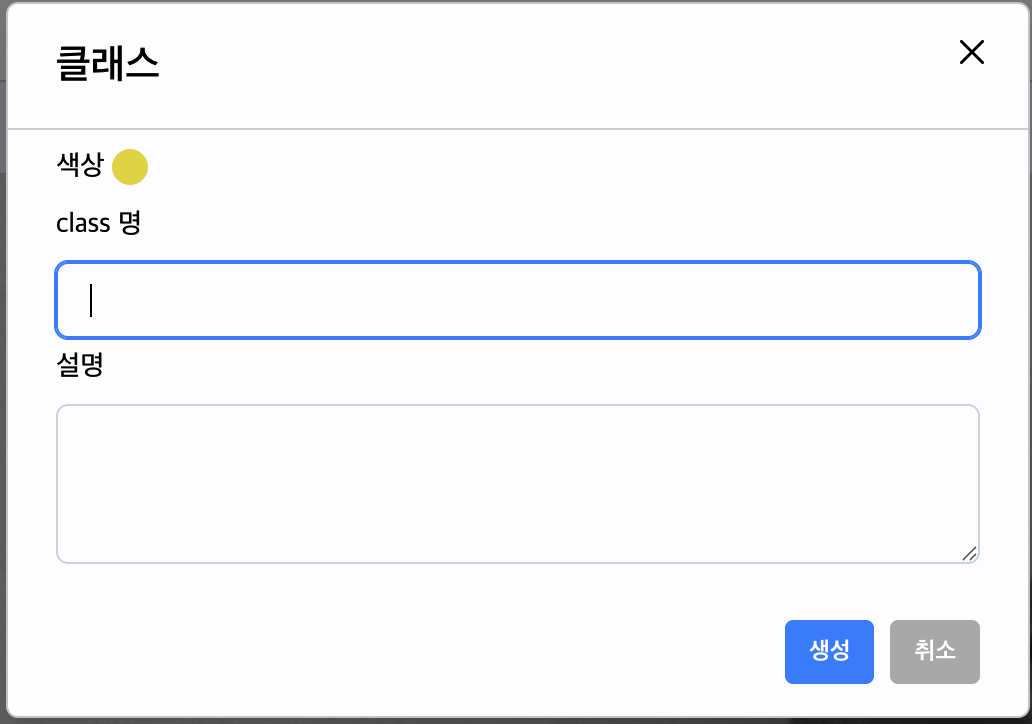Click the 설명 label above the textarea
Screen dimensions: 1032x724
tap(80, 365)
